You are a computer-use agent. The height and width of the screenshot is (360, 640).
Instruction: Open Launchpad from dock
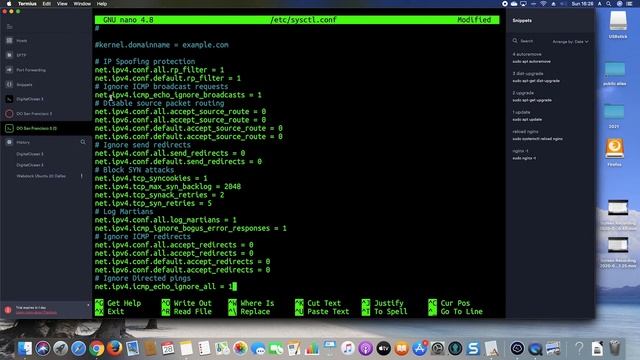click(x=60, y=348)
